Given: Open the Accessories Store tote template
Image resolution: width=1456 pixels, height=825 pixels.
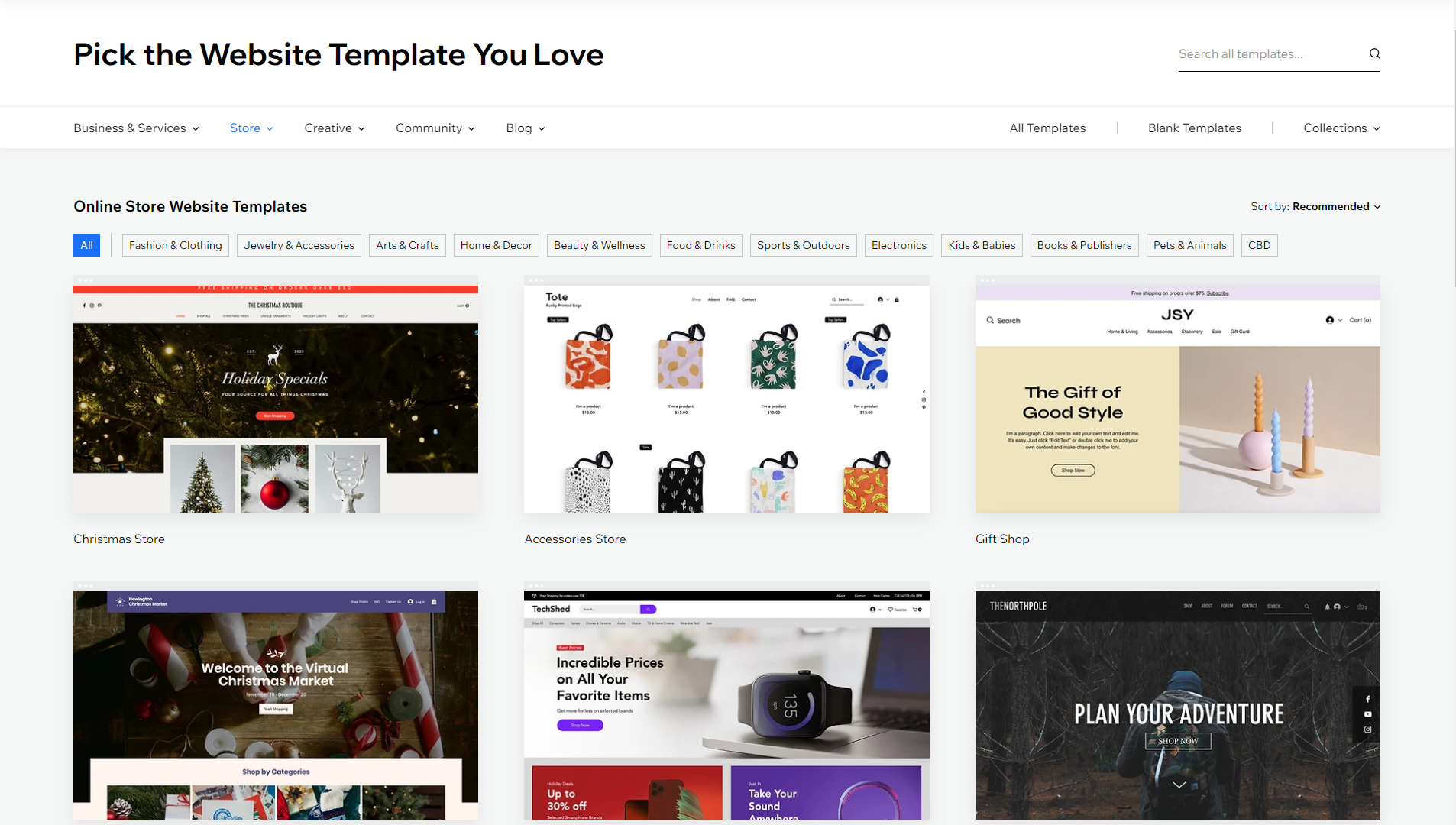Looking at the screenshot, I should click(x=726, y=394).
